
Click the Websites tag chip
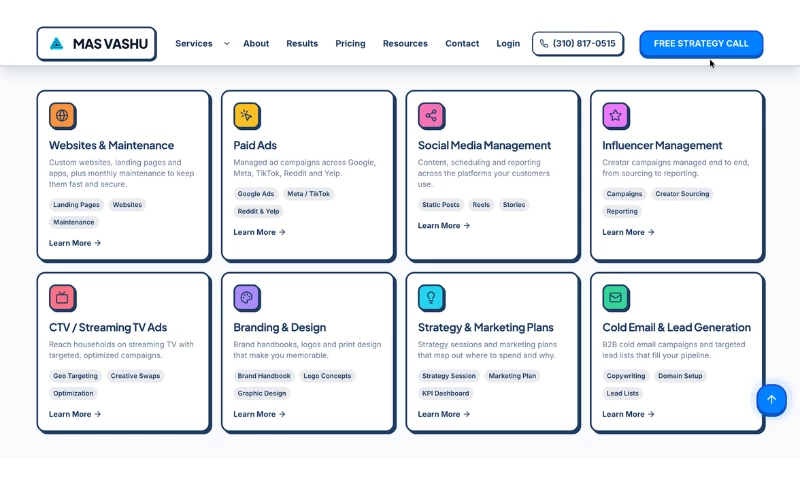click(x=128, y=205)
